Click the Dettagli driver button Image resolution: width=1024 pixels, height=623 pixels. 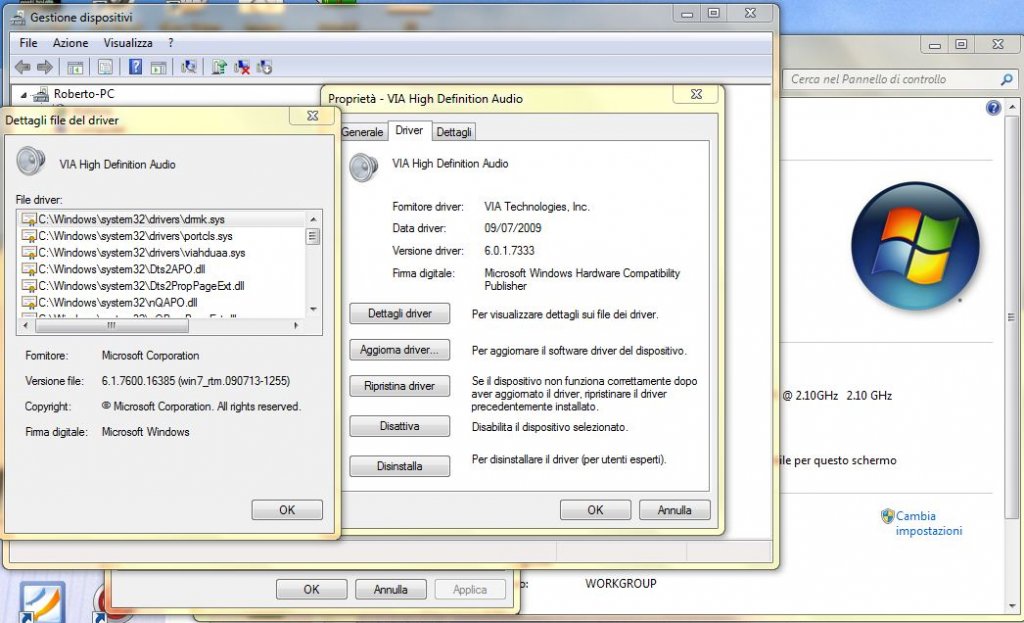400,313
